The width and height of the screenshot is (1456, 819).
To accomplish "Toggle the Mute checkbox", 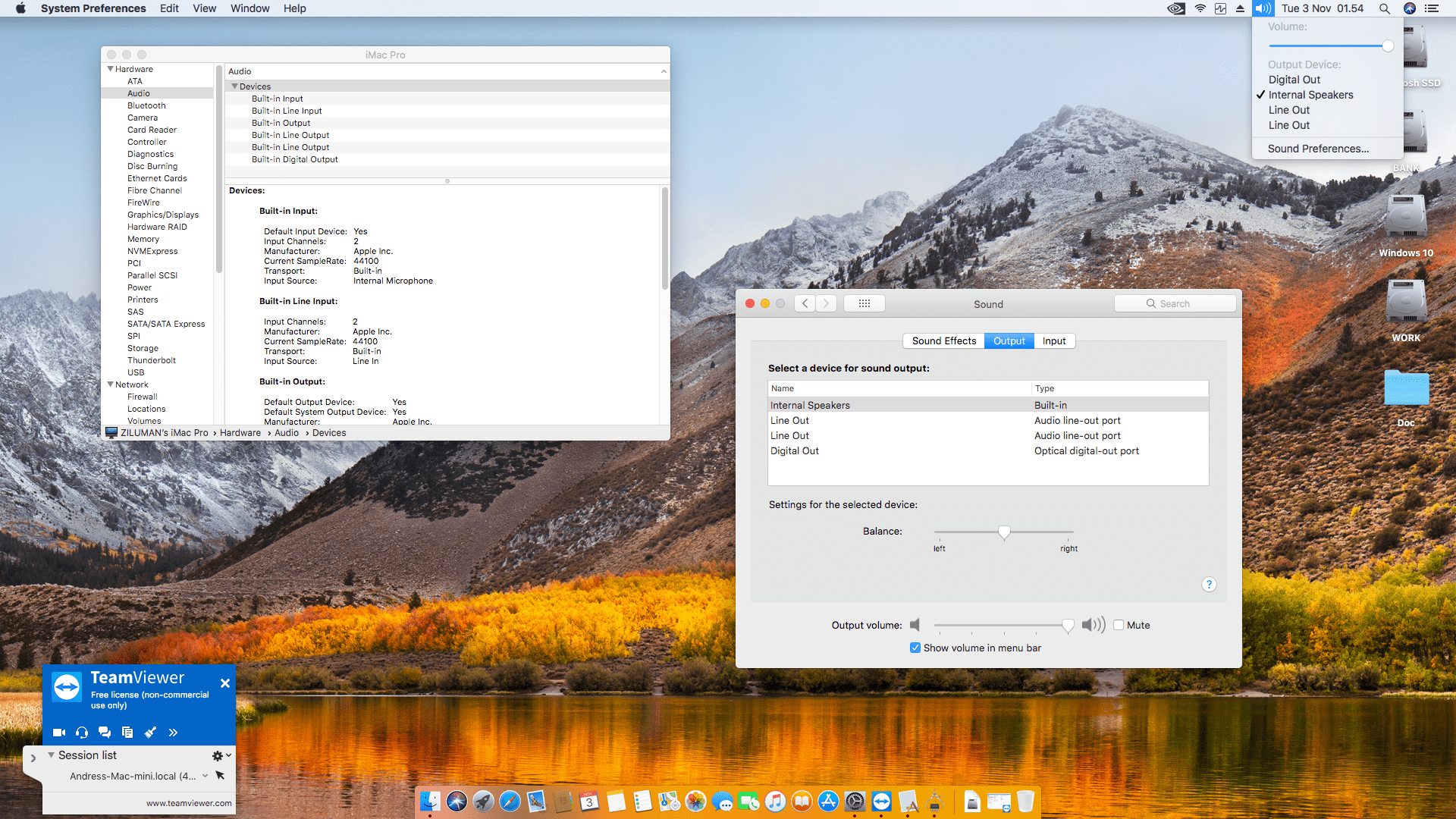I will coord(1119,626).
